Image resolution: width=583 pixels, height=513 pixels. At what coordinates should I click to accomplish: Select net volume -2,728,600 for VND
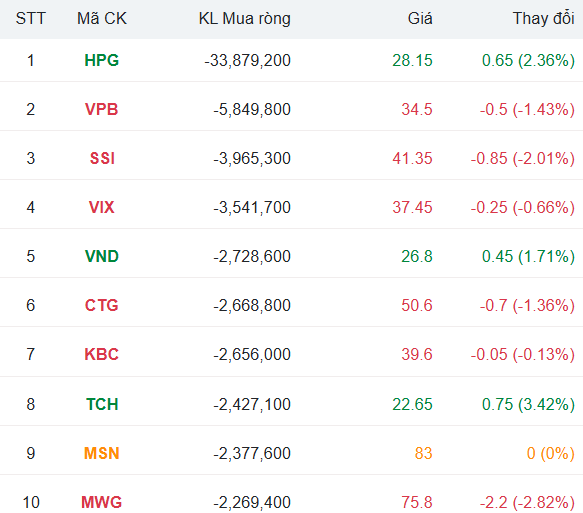pos(252,256)
